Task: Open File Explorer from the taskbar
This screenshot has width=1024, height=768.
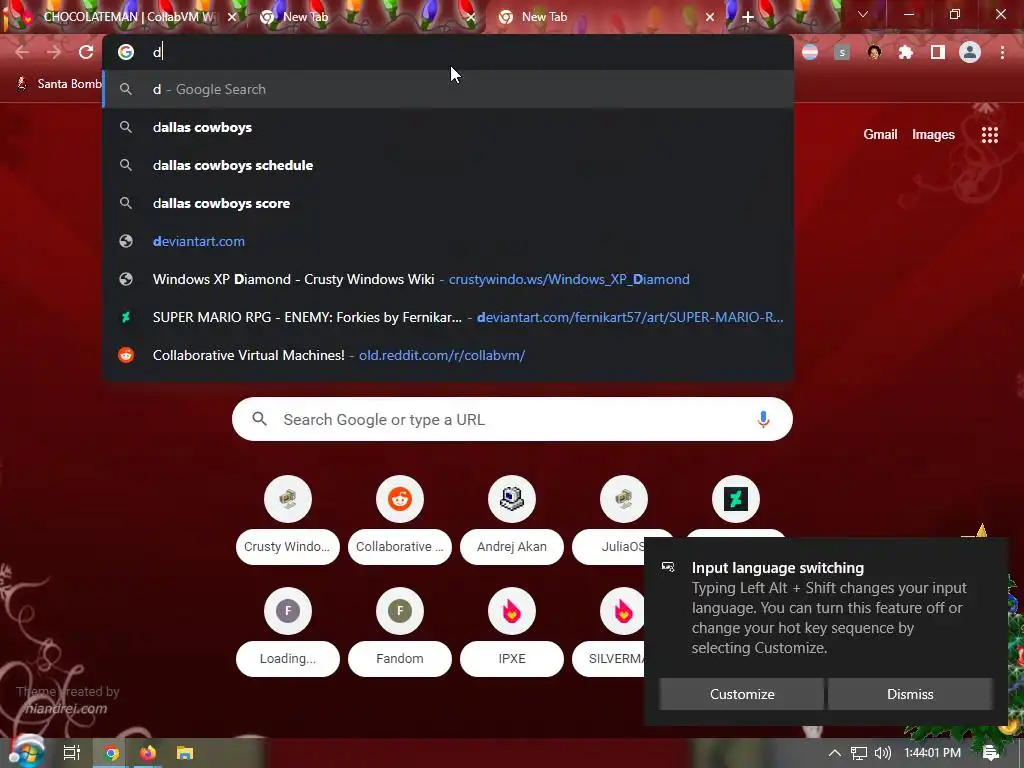Action: (x=185, y=753)
